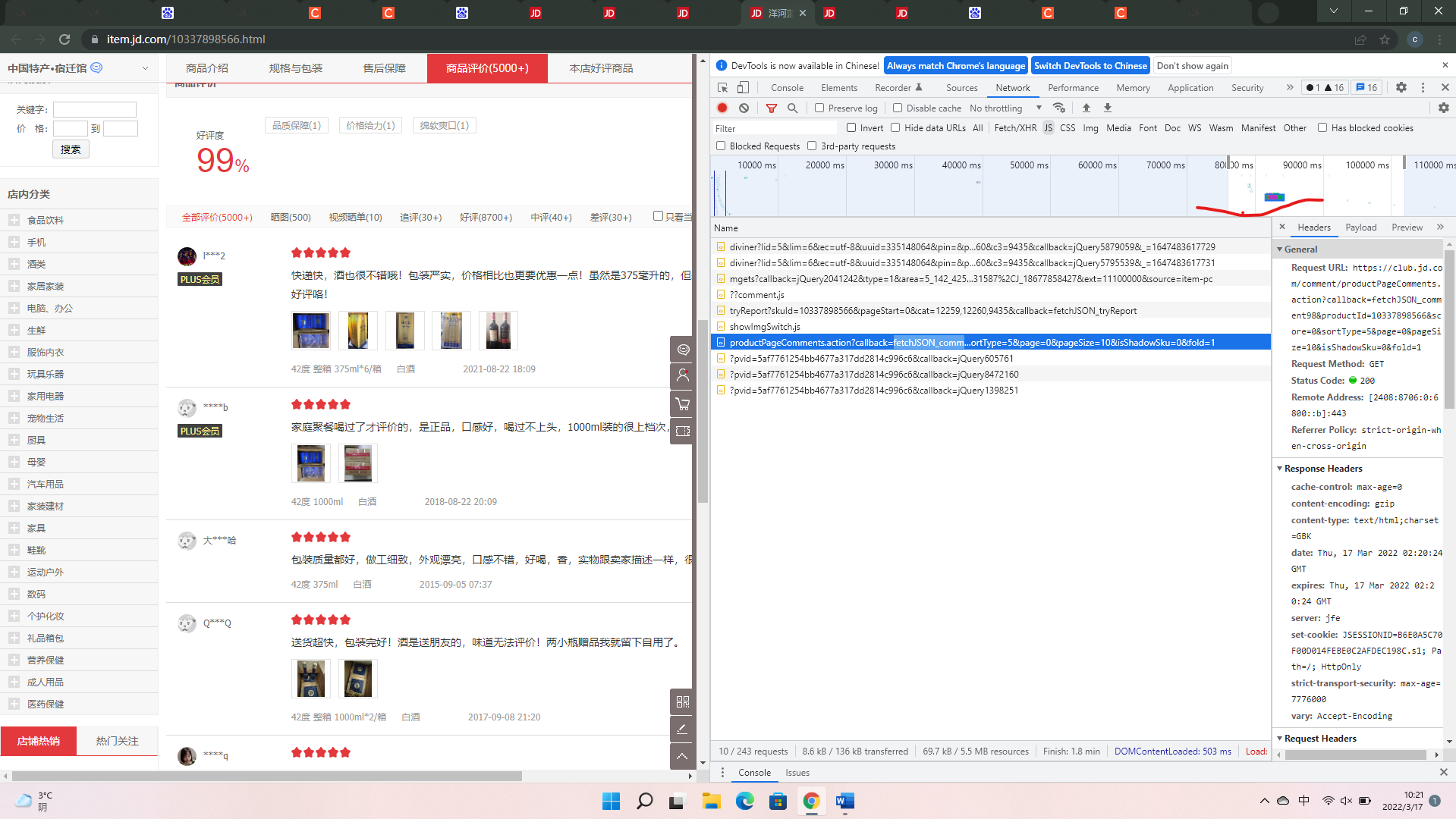The height and width of the screenshot is (819, 1456).
Task: Show QR code sidebar icon
Action: 683,701
